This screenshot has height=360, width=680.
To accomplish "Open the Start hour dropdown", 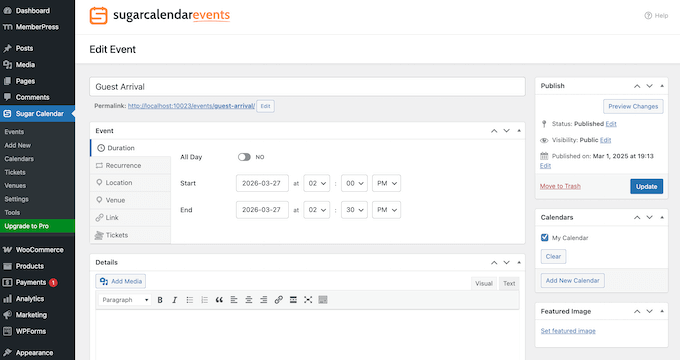I will (317, 183).
